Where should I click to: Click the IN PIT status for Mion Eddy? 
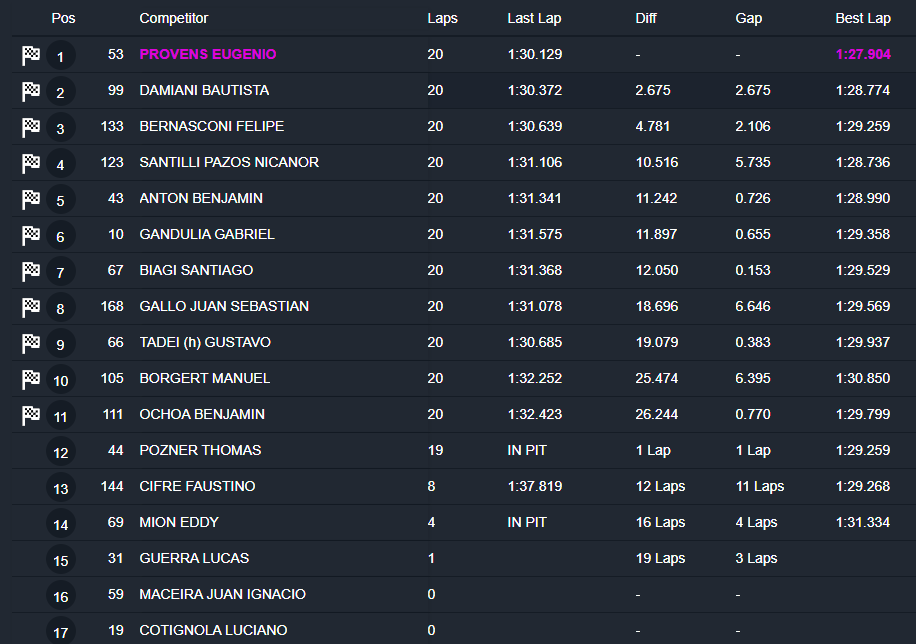point(527,522)
